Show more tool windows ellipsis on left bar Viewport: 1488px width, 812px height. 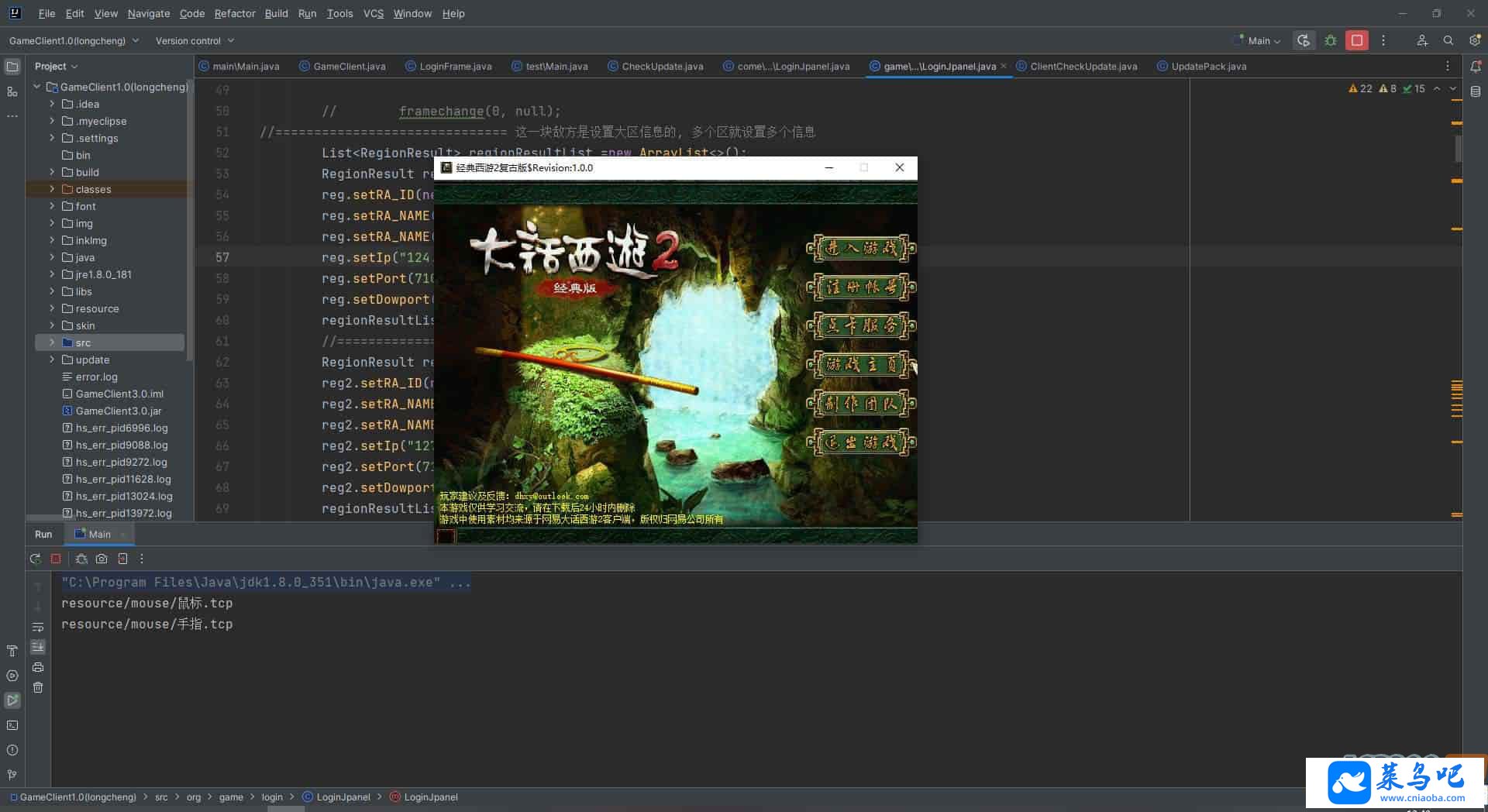click(12, 116)
